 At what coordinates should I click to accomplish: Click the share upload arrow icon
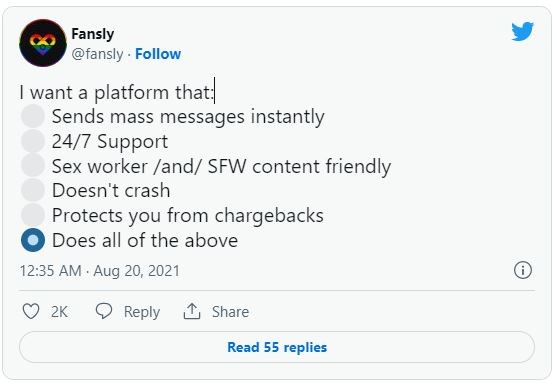pos(192,311)
